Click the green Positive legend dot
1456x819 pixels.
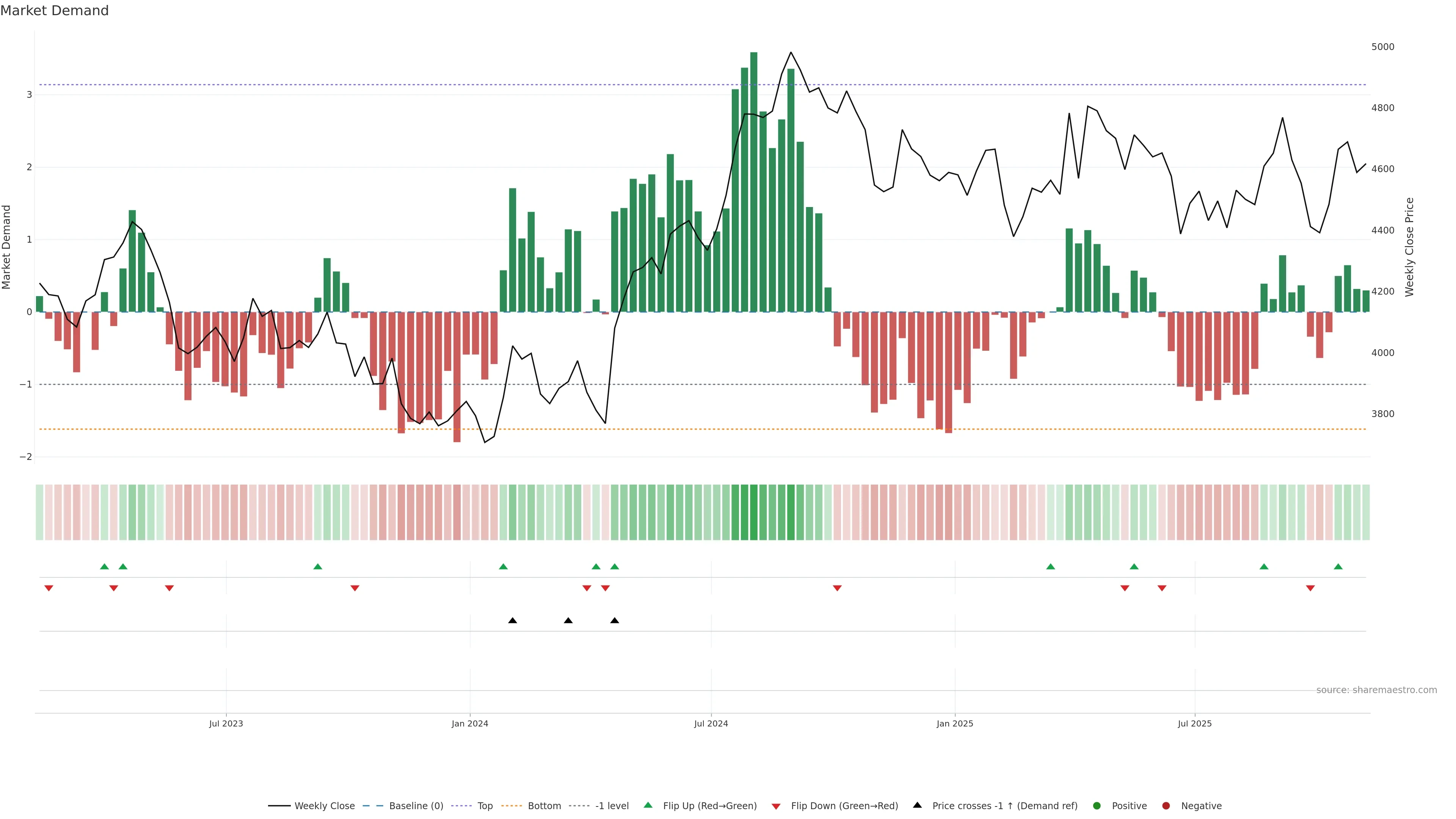click(x=1097, y=806)
